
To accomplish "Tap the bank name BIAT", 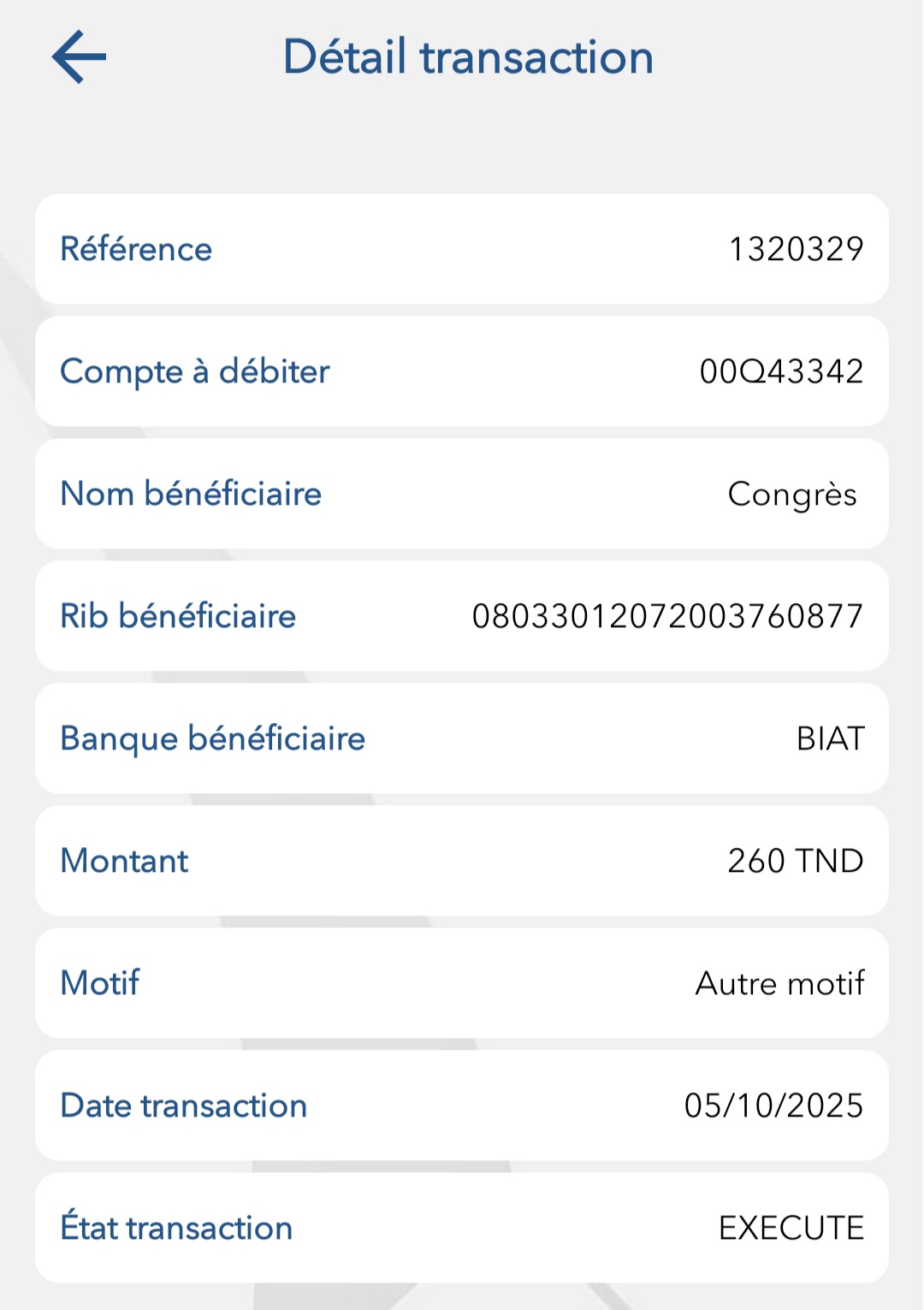I will pos(830,738).
